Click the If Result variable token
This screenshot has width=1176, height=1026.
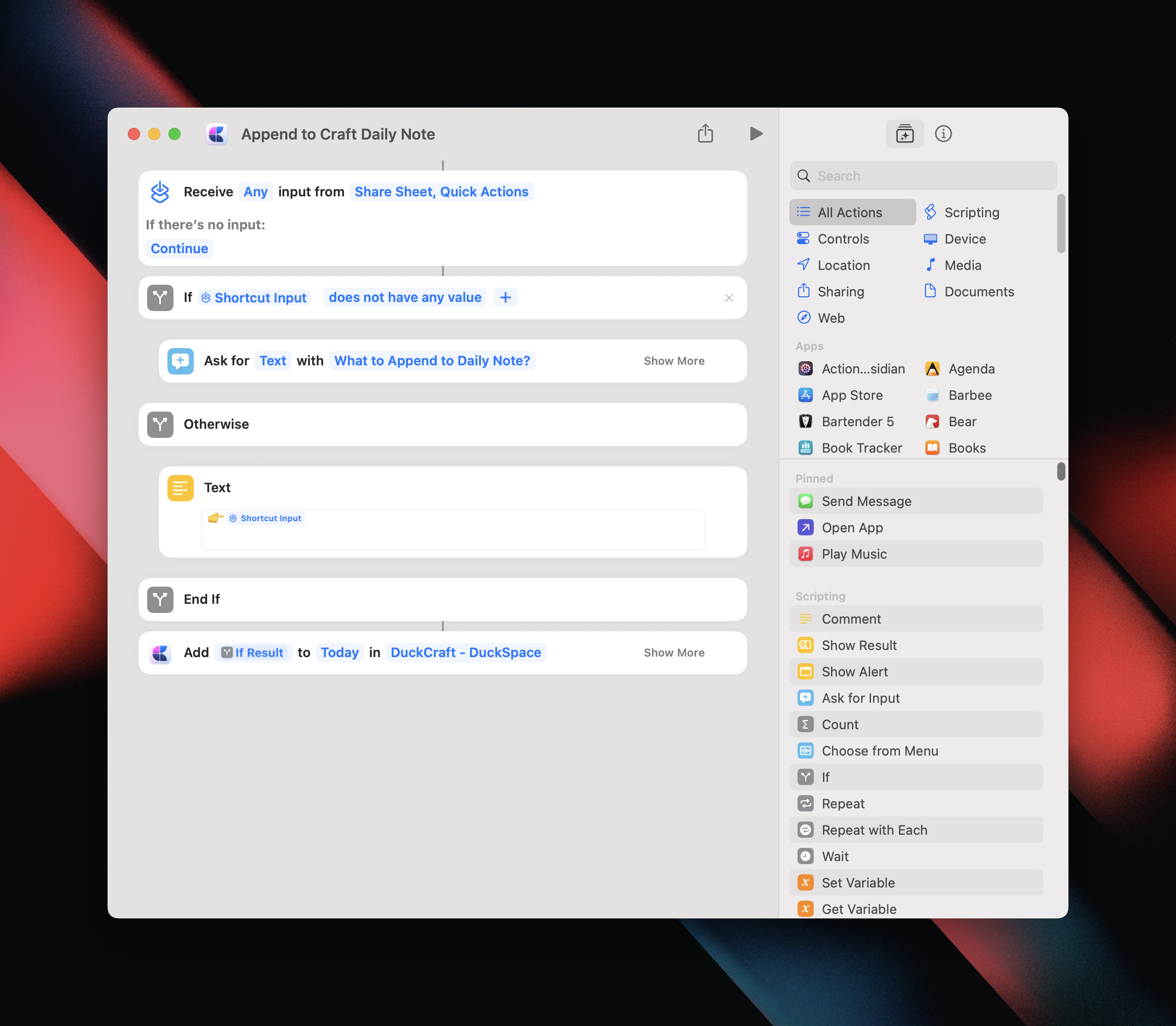coord(253,653)
